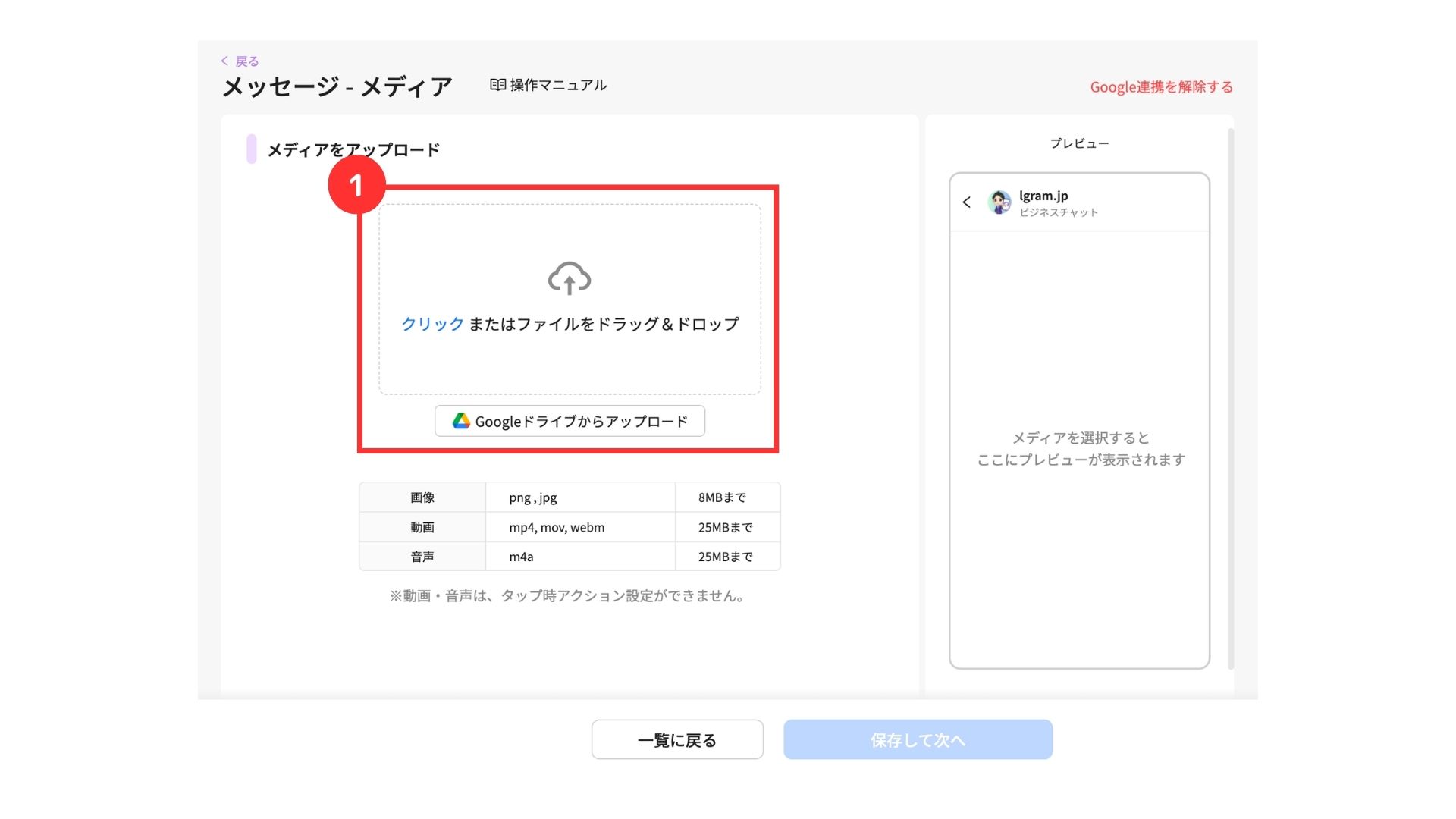Click Google連携を解除する link
This screenshot has width=1456, height=819.
point(1161,87)
